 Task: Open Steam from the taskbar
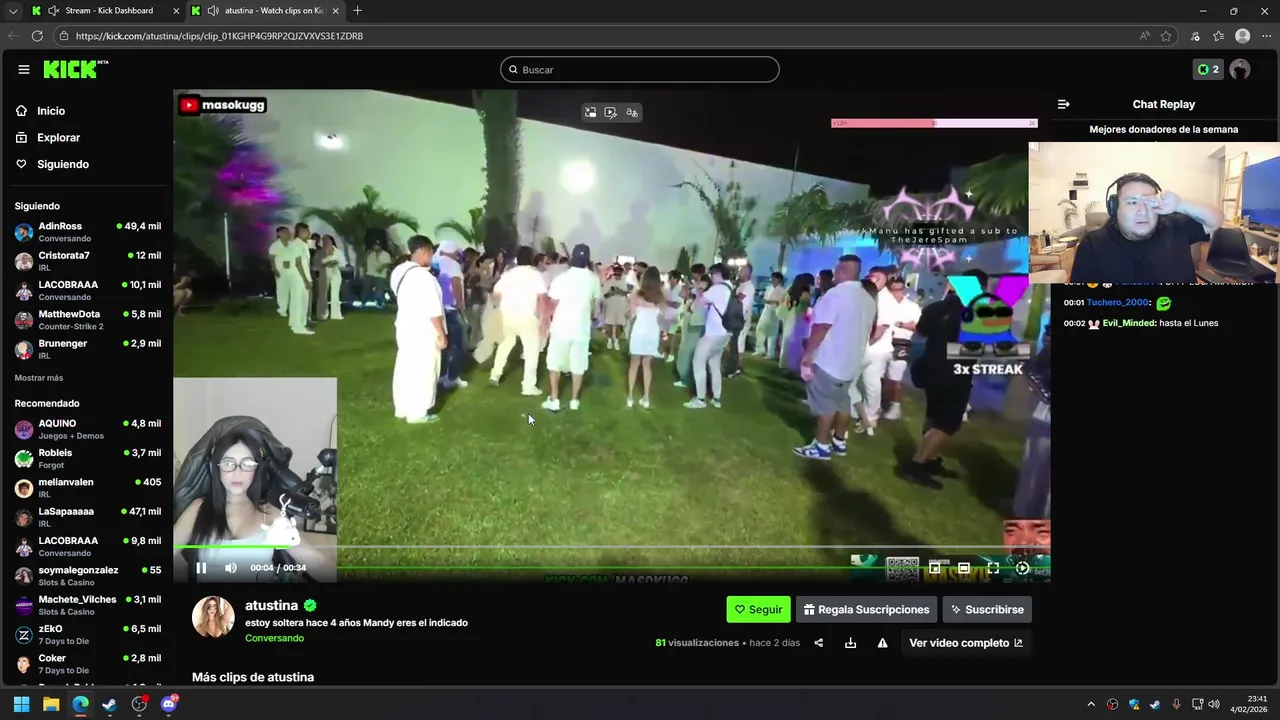(109, 704)
